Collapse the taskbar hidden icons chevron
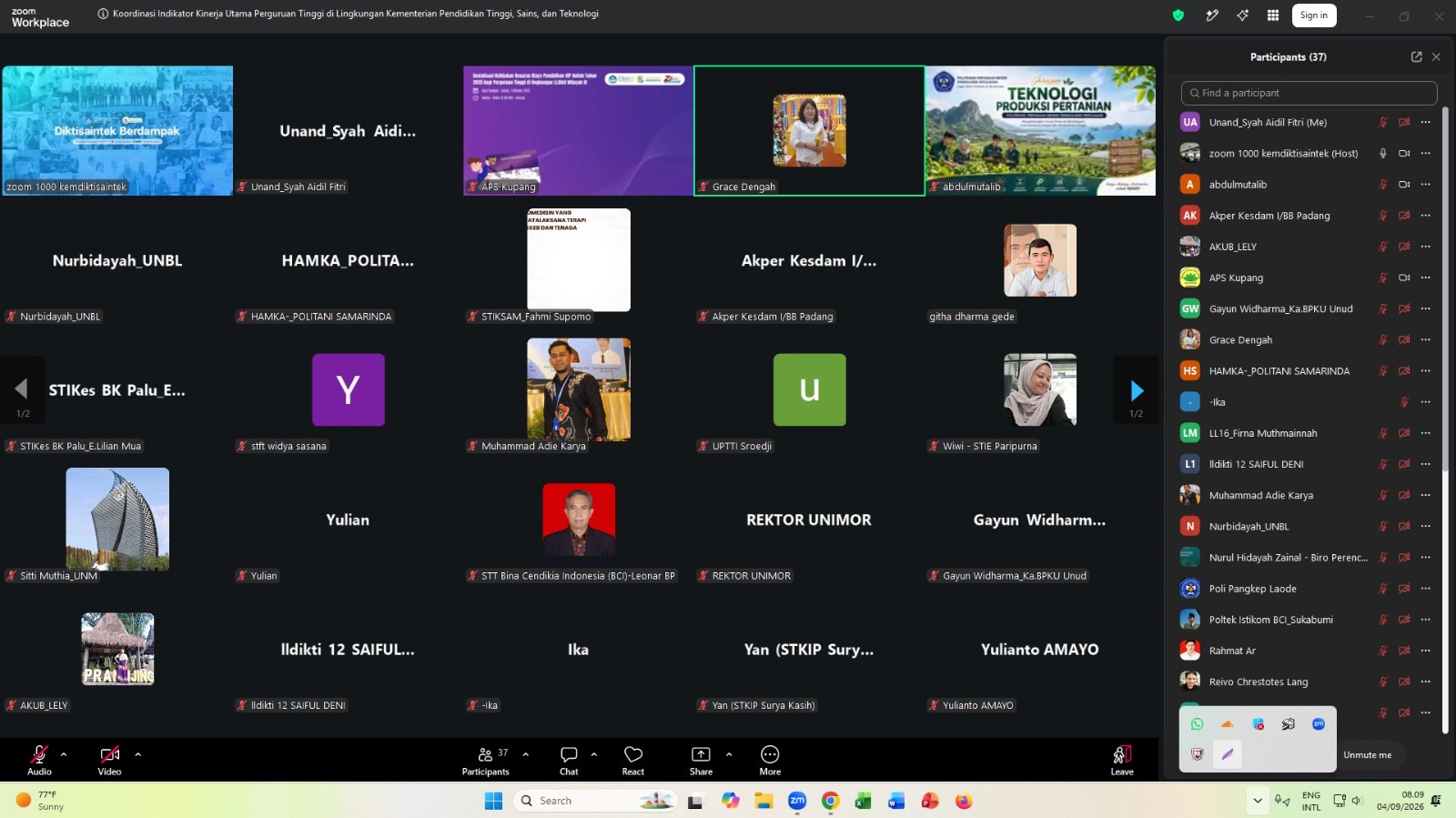The height and width of the screenshot is (818, 1456). point(1258,801)
